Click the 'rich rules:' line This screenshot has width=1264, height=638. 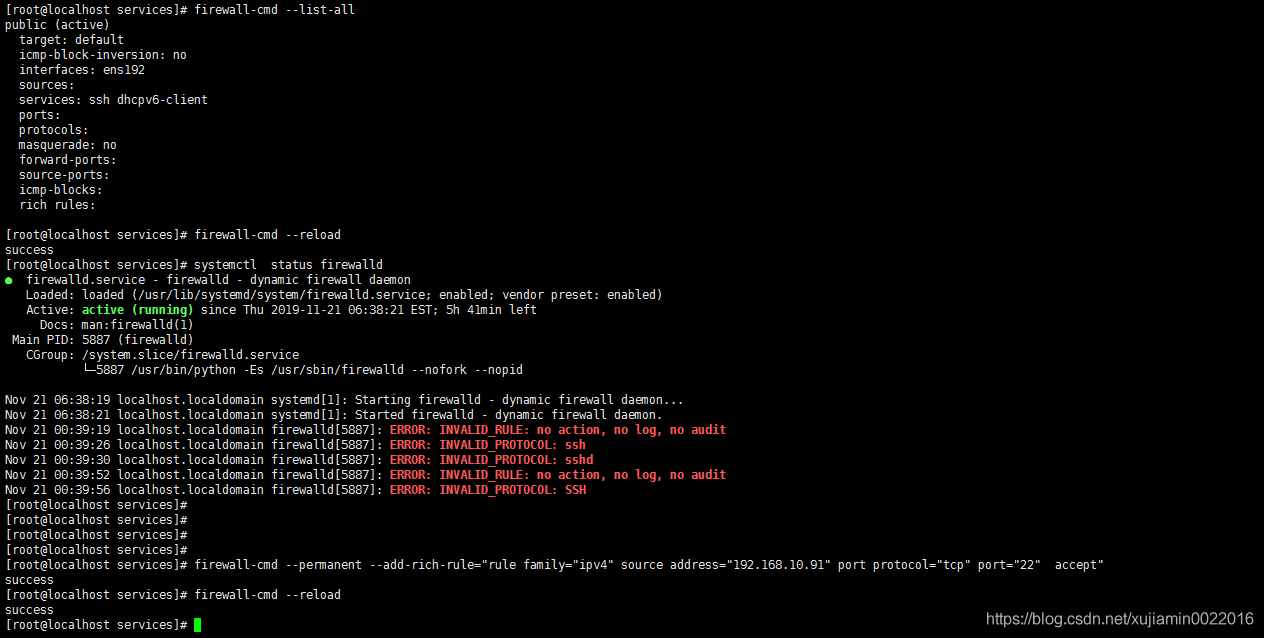click(57, 205)
